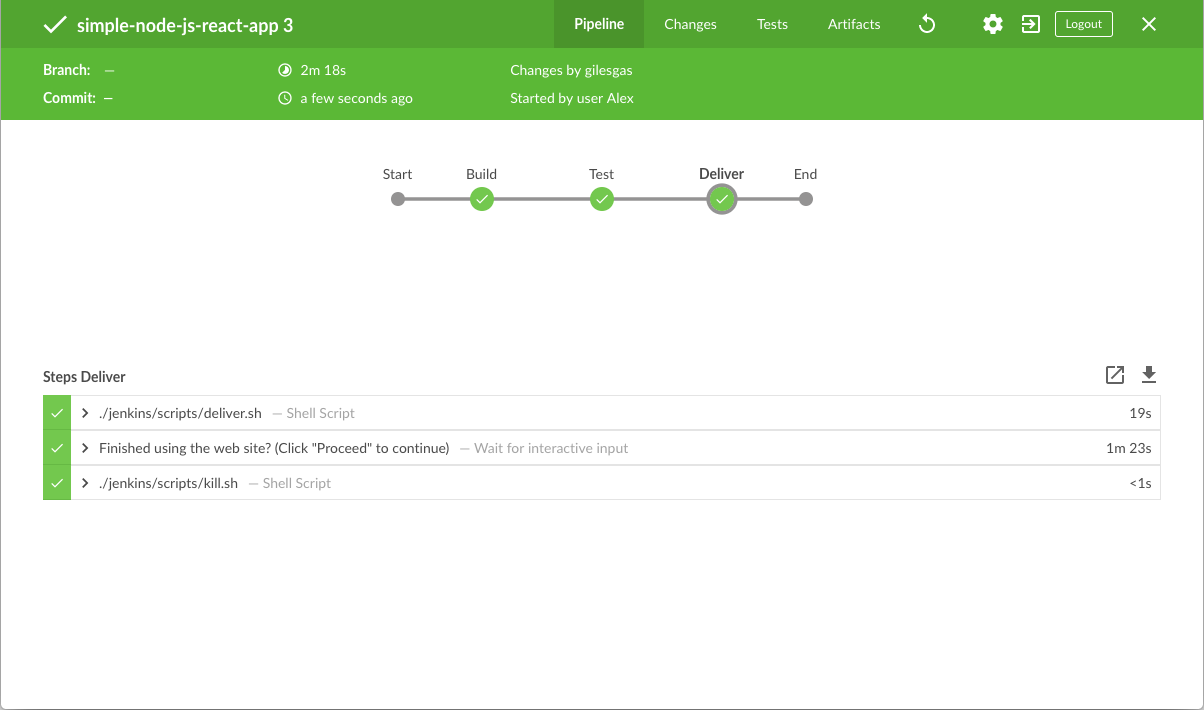Click green status check for deliver.sh step

coord(57,413)
